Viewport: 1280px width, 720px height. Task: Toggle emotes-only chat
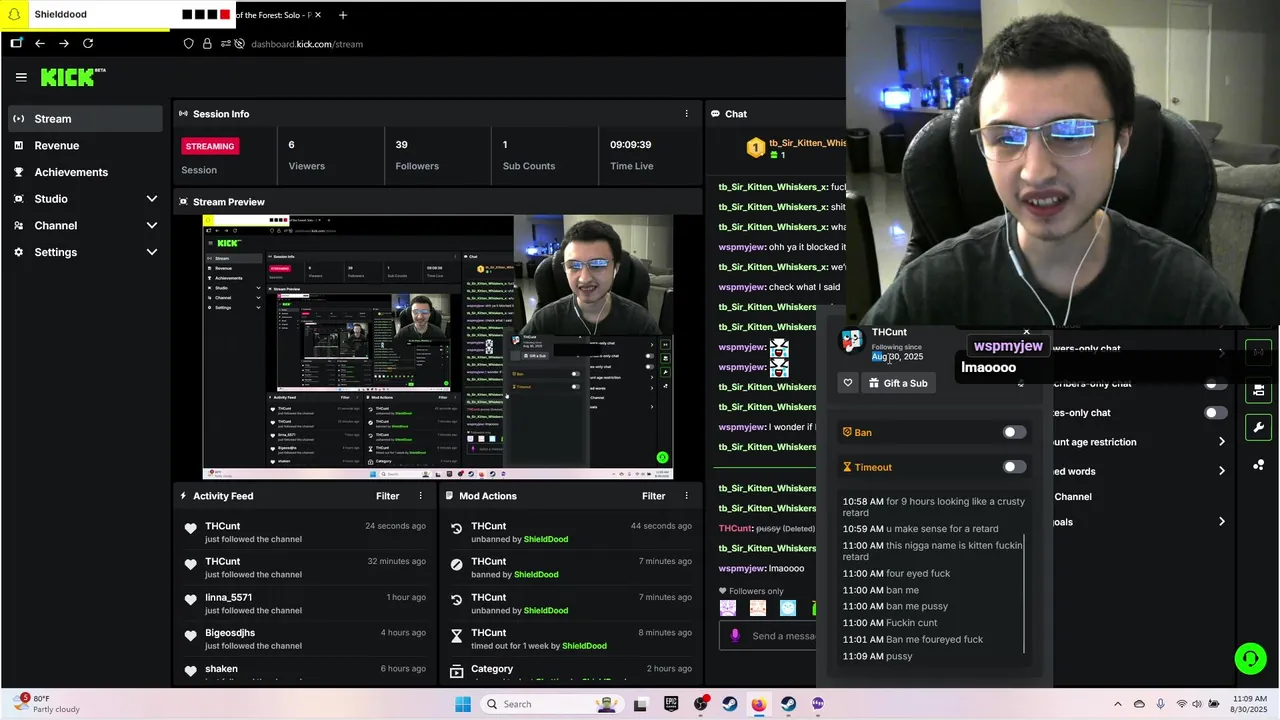(x=1215, y=413)
